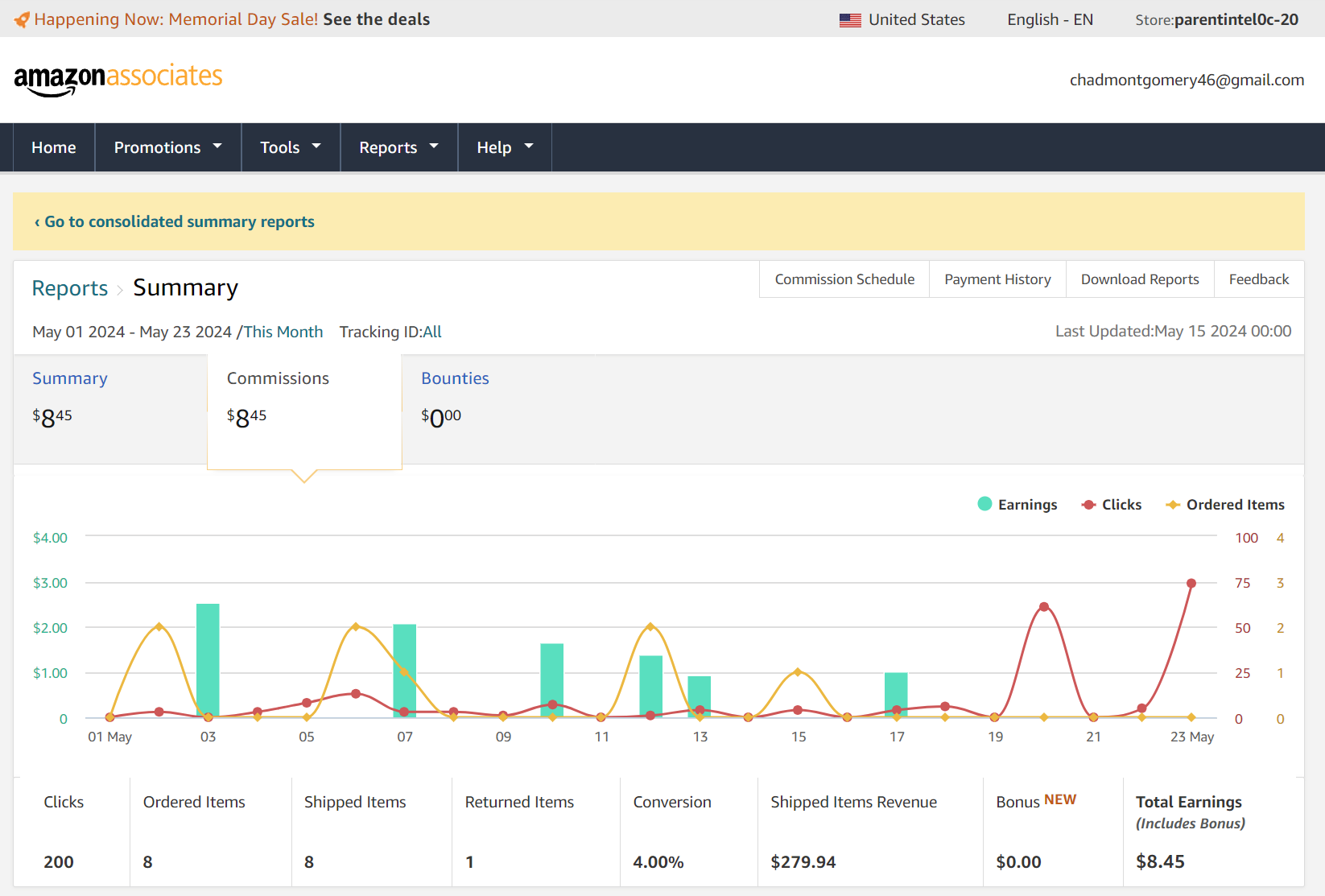This screenshot has width=1325, height=896.
Task: Click the 12 May earnings bar
Action: 650,687
